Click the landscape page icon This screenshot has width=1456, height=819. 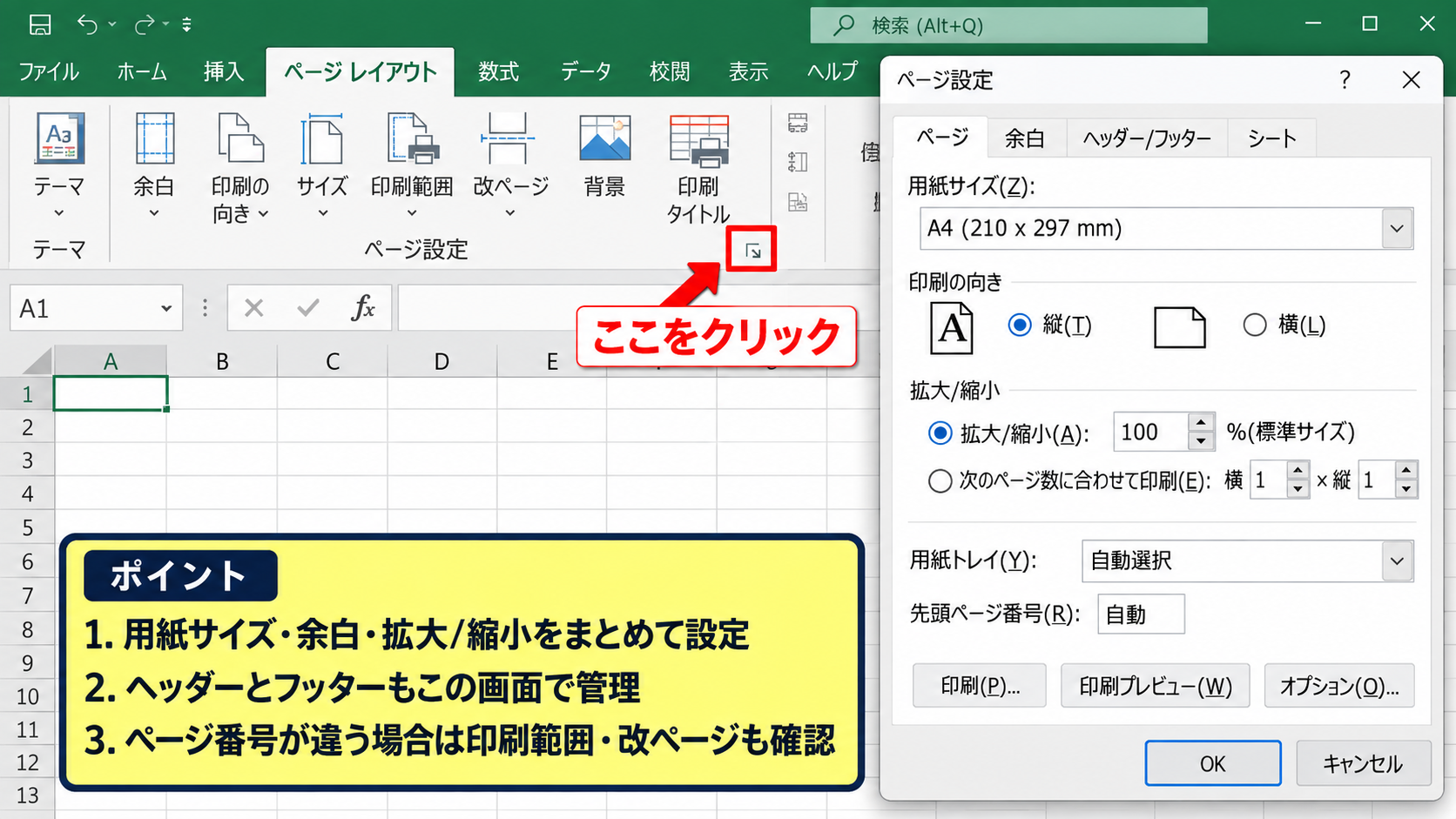coord(1179,328)
